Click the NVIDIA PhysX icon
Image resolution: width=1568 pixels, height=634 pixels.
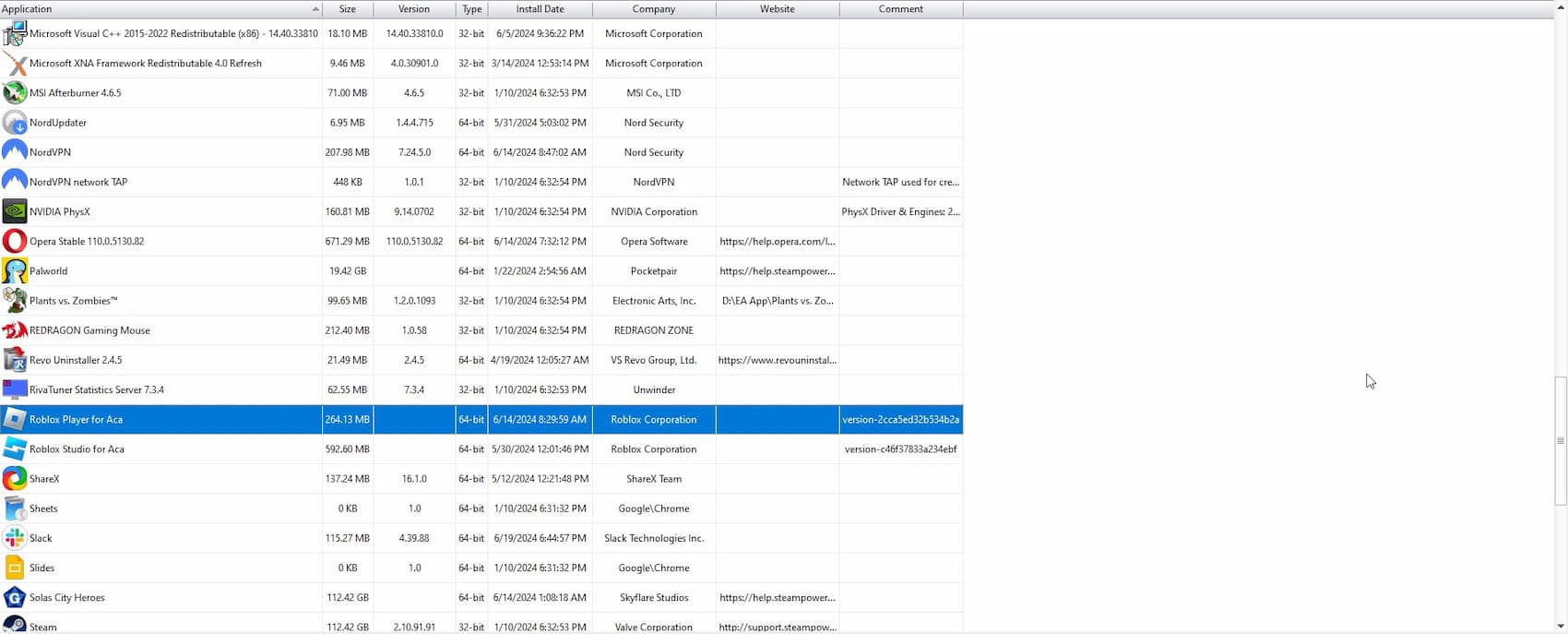pyautogui.click(x=15, y=211)
